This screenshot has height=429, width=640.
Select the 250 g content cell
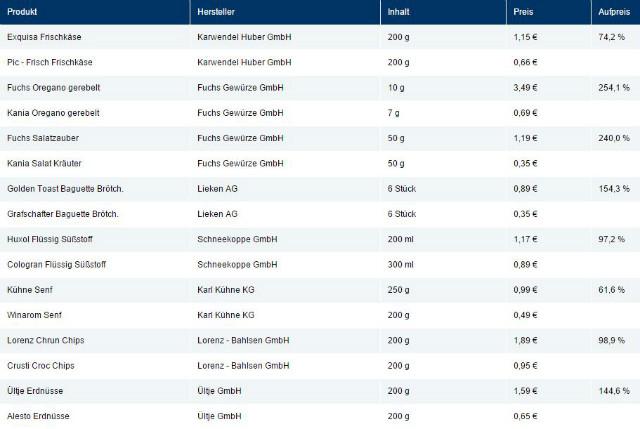tap(398, 289)
